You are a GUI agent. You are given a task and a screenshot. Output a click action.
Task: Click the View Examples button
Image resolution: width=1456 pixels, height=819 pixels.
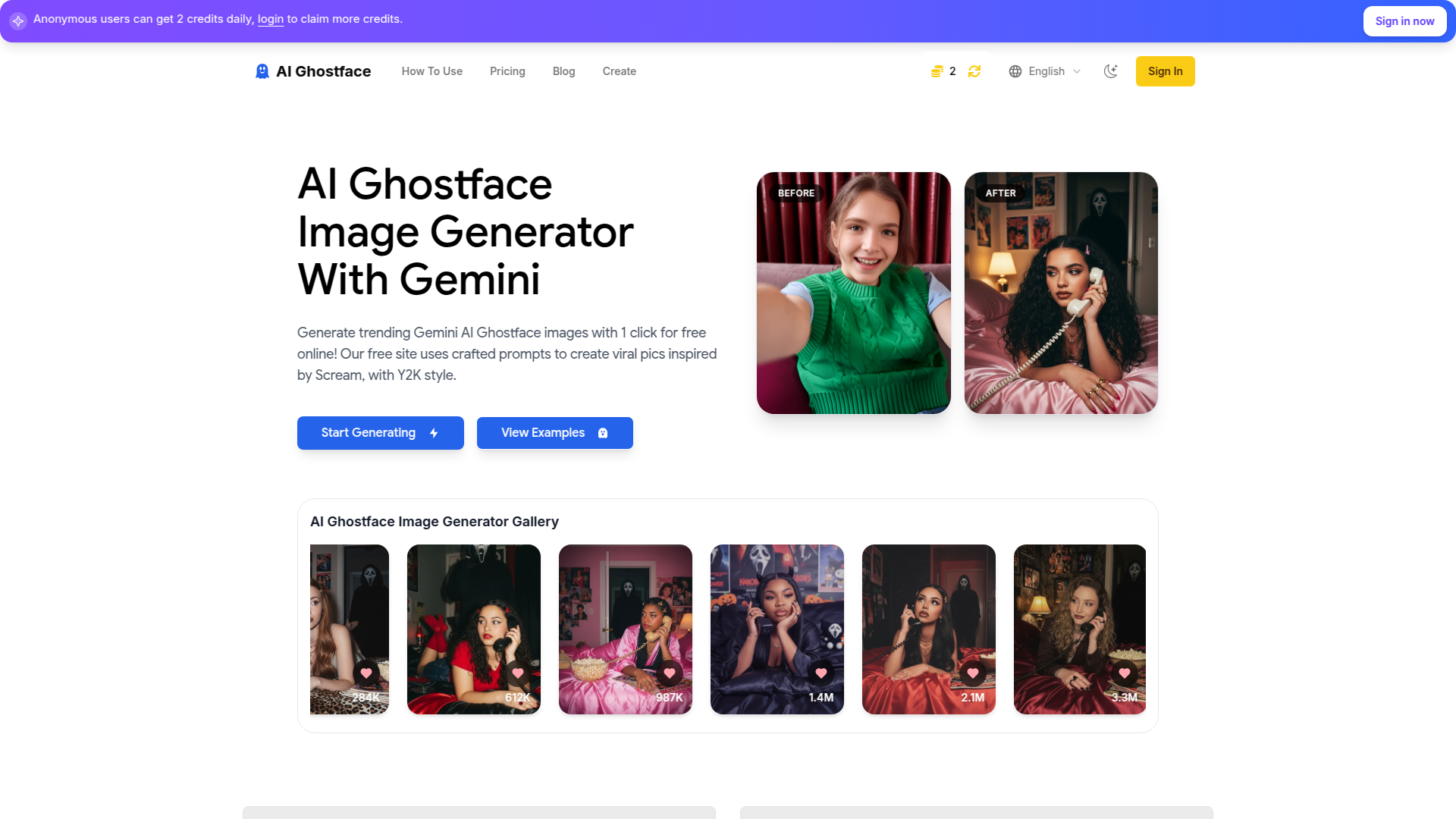tap(554, 433)
